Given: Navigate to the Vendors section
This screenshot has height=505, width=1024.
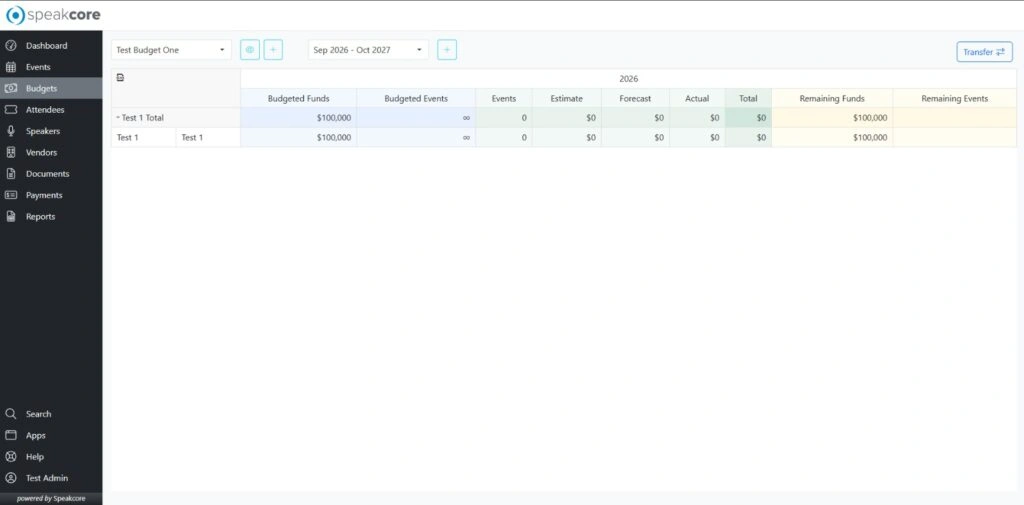Looking at the screenshot, I should click(41, 153).
